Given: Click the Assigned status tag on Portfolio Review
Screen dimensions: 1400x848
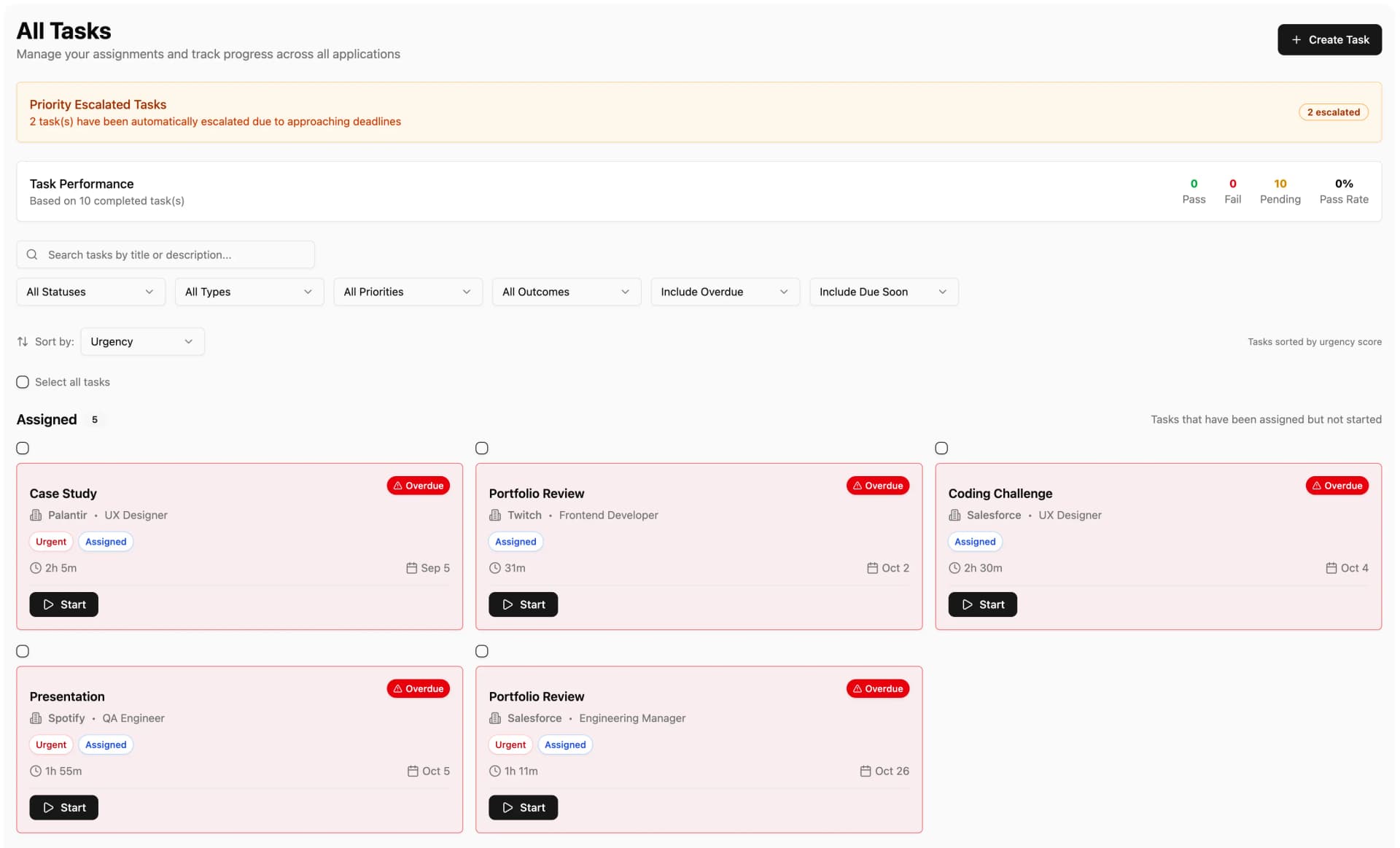Looking at the screenshot, I should 516,541.
